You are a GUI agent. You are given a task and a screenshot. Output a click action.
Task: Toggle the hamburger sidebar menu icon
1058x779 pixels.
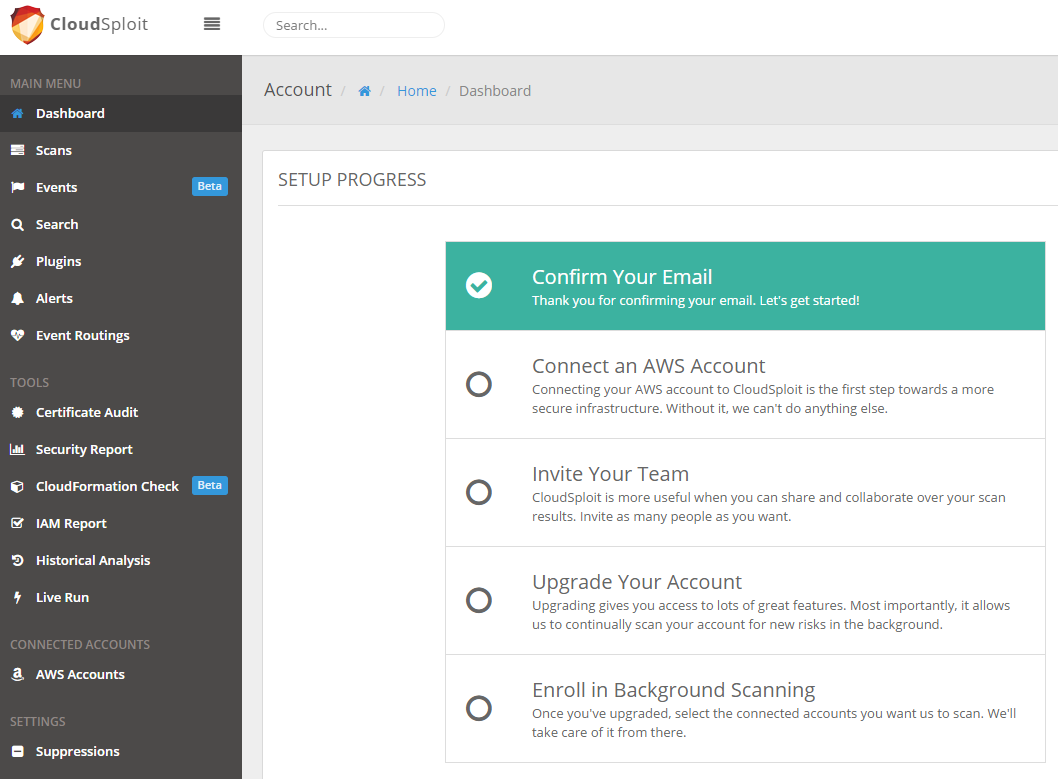tap(212, 24)
